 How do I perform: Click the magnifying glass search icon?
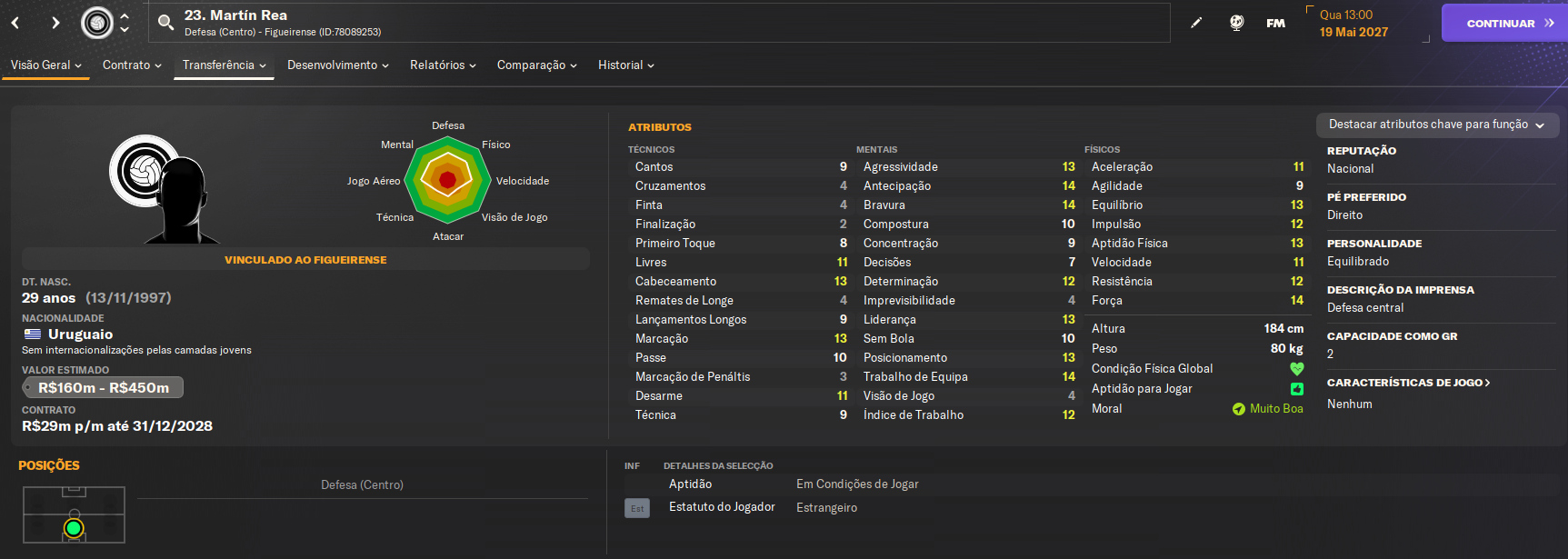coord(165,23)
